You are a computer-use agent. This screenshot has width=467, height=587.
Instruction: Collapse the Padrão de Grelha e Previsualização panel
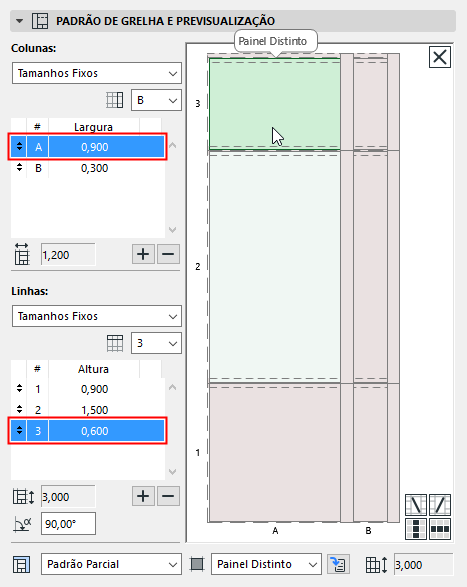point(19,21)
